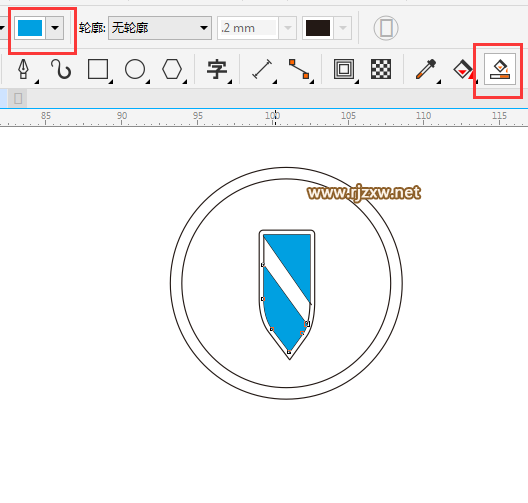This screenshot has width=528, height=503.
Task: Select the Polygon hexagon tool
Action: coord(172,69)
